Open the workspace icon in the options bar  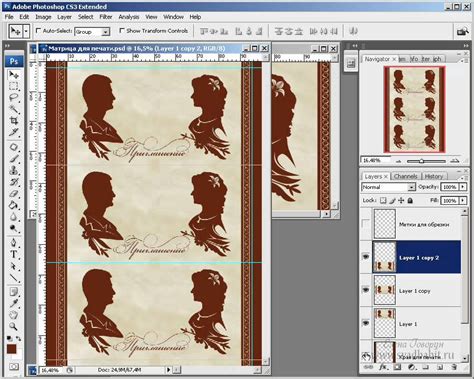tap(462, 32)
